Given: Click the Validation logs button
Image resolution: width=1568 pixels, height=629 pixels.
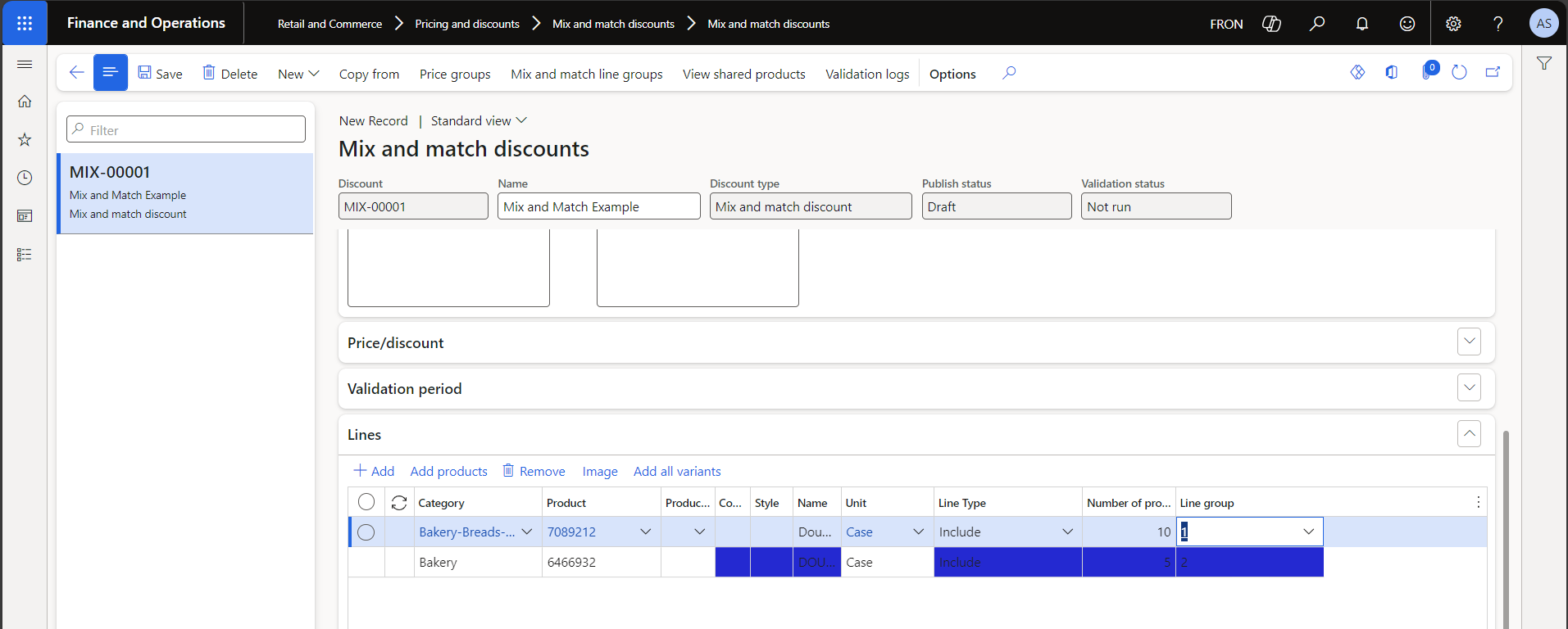Looking at the screenshot, I should (x=867, y=74).
